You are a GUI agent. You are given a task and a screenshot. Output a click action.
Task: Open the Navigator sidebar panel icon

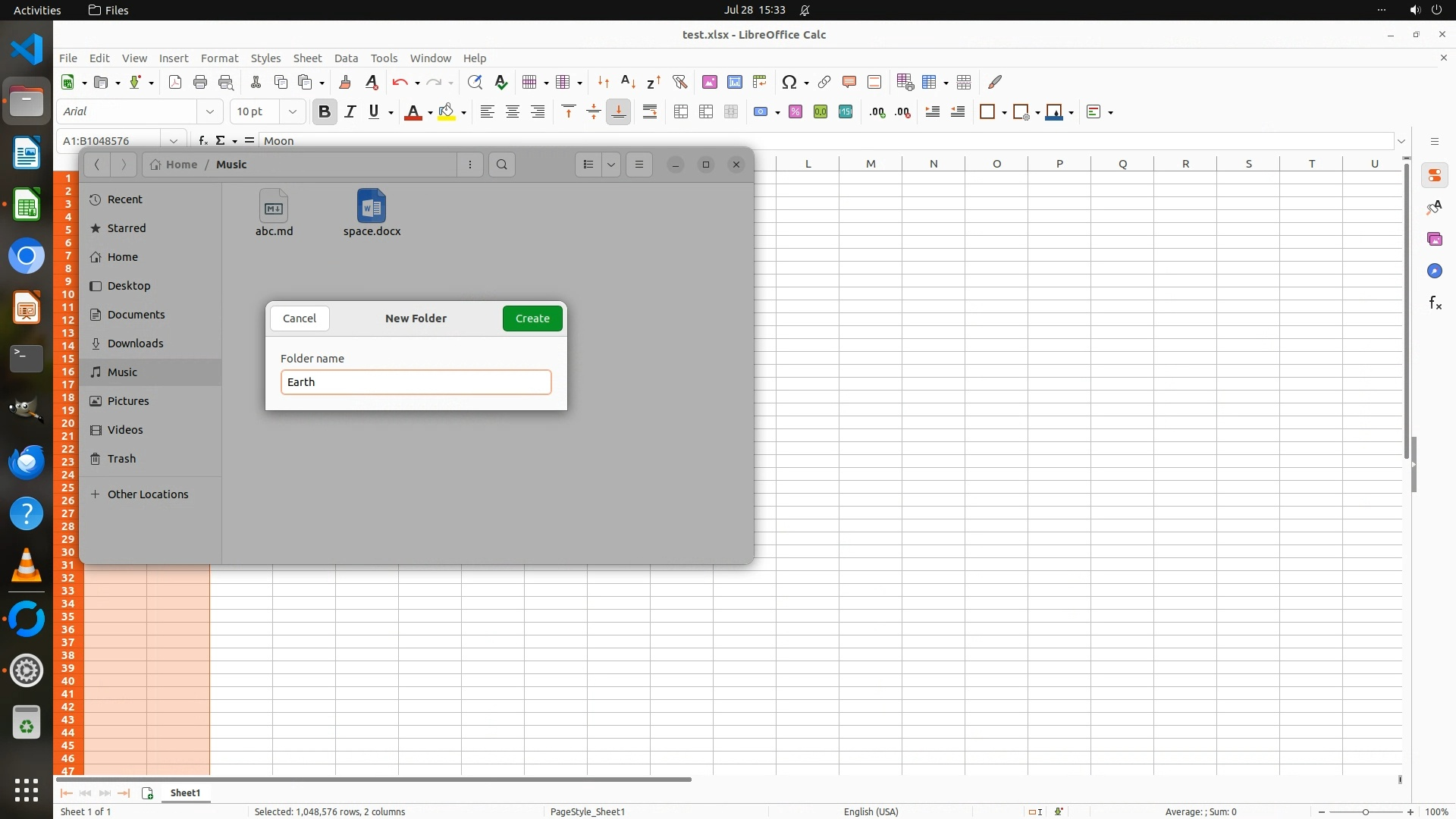1435,271
